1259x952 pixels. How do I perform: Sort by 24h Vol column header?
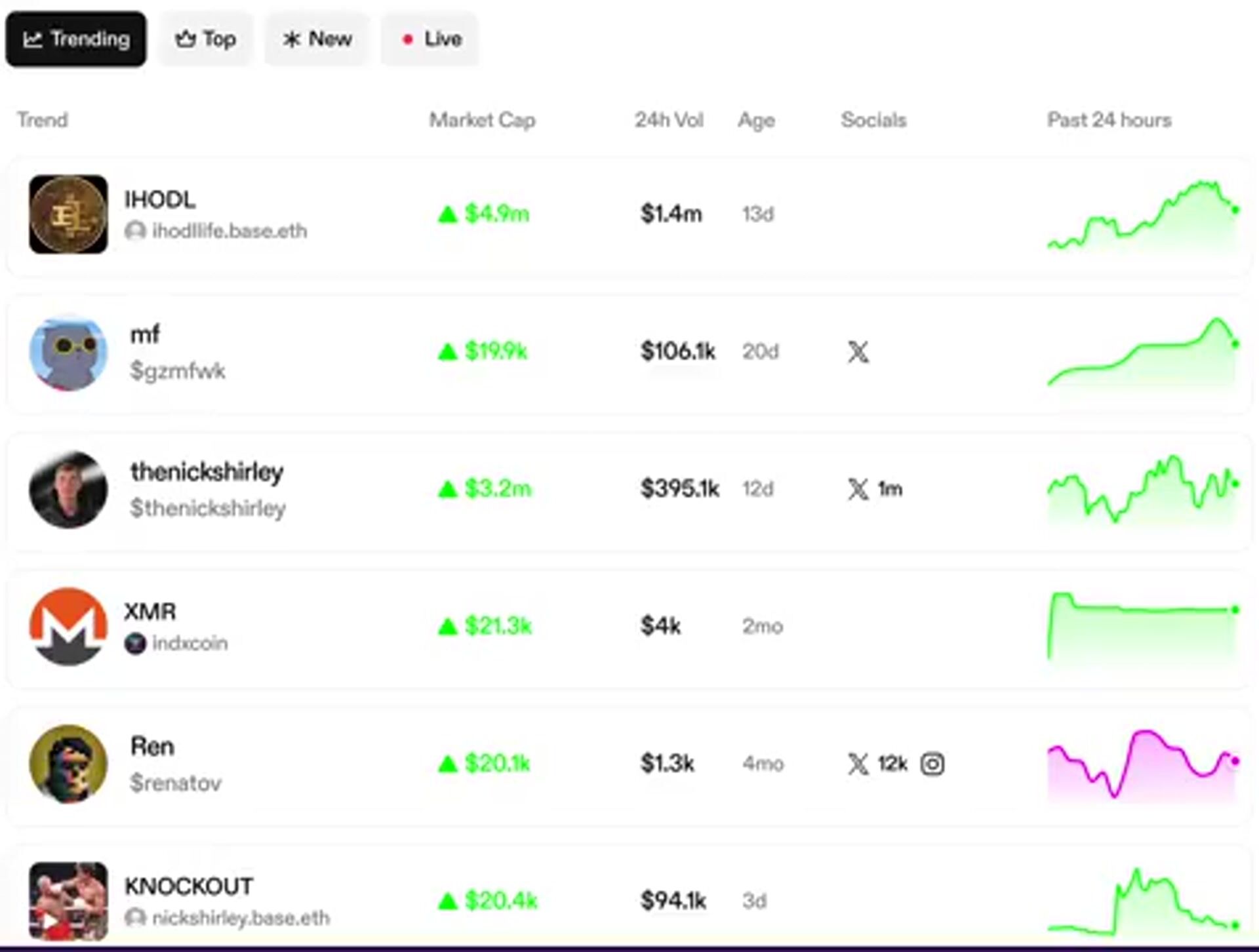[x=668, y=120]
